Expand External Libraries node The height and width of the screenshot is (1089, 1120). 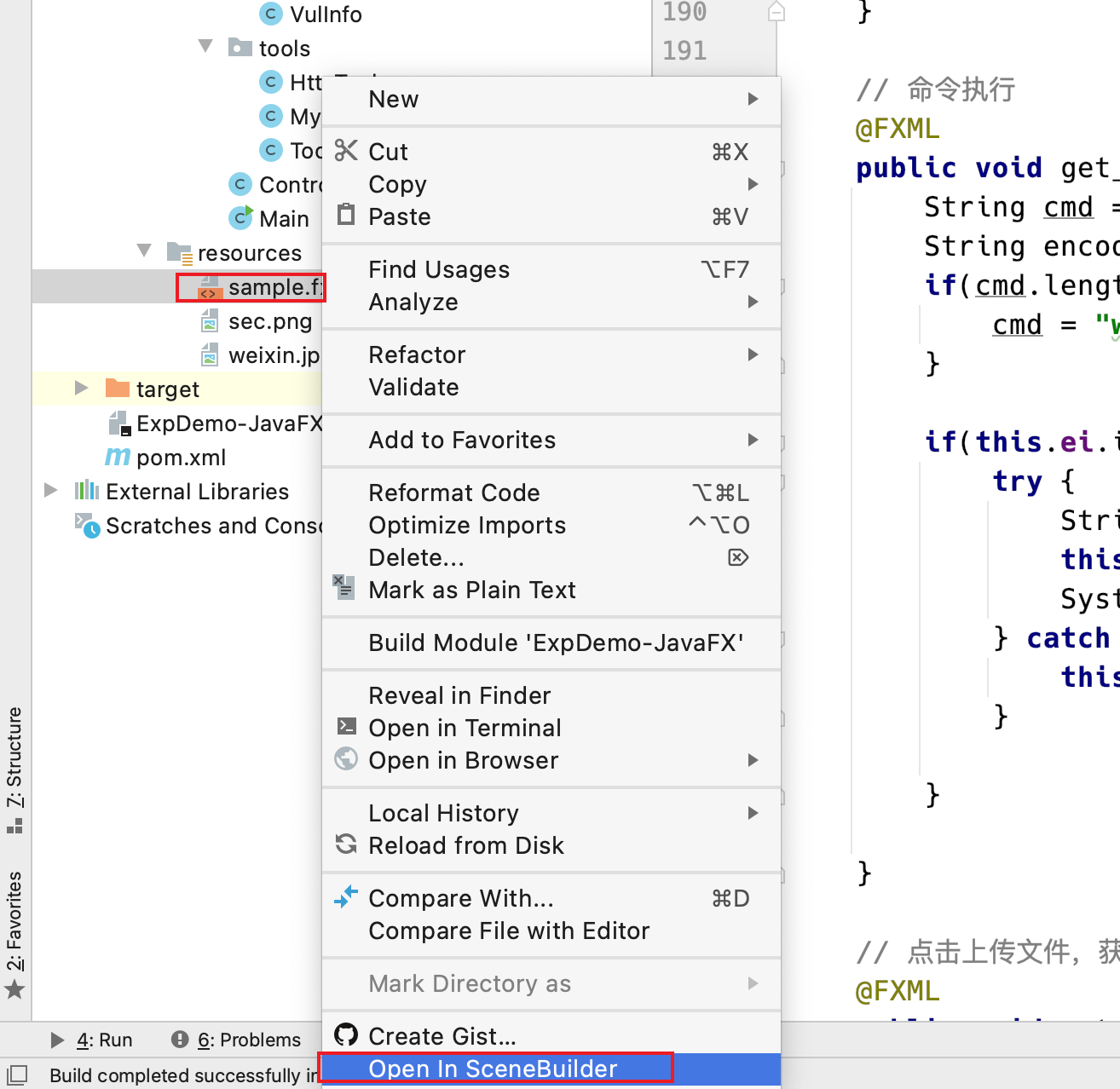[x=51, y=490]
